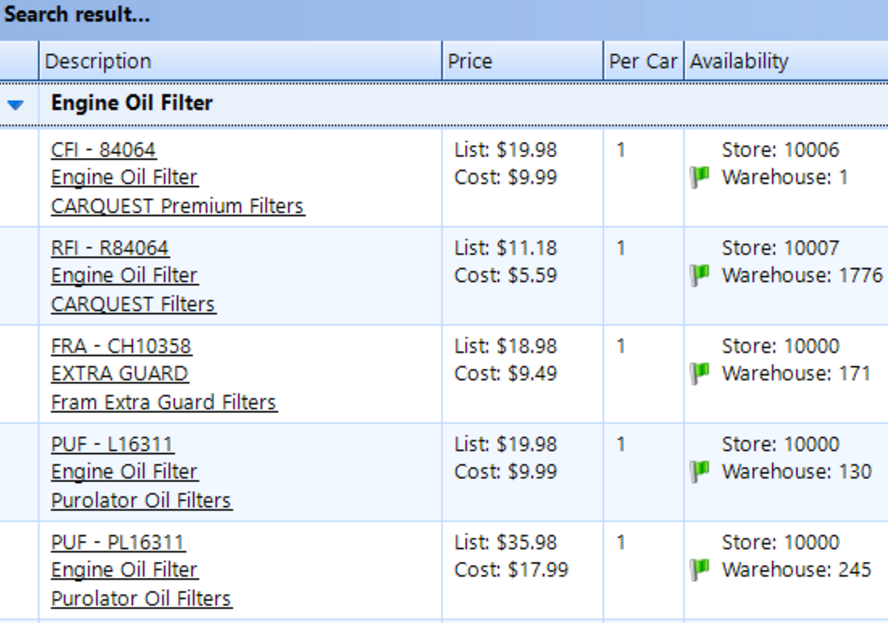Open part link RFI - R84064
The width and height of the screenshot is (888, 623).
[110, 248]
